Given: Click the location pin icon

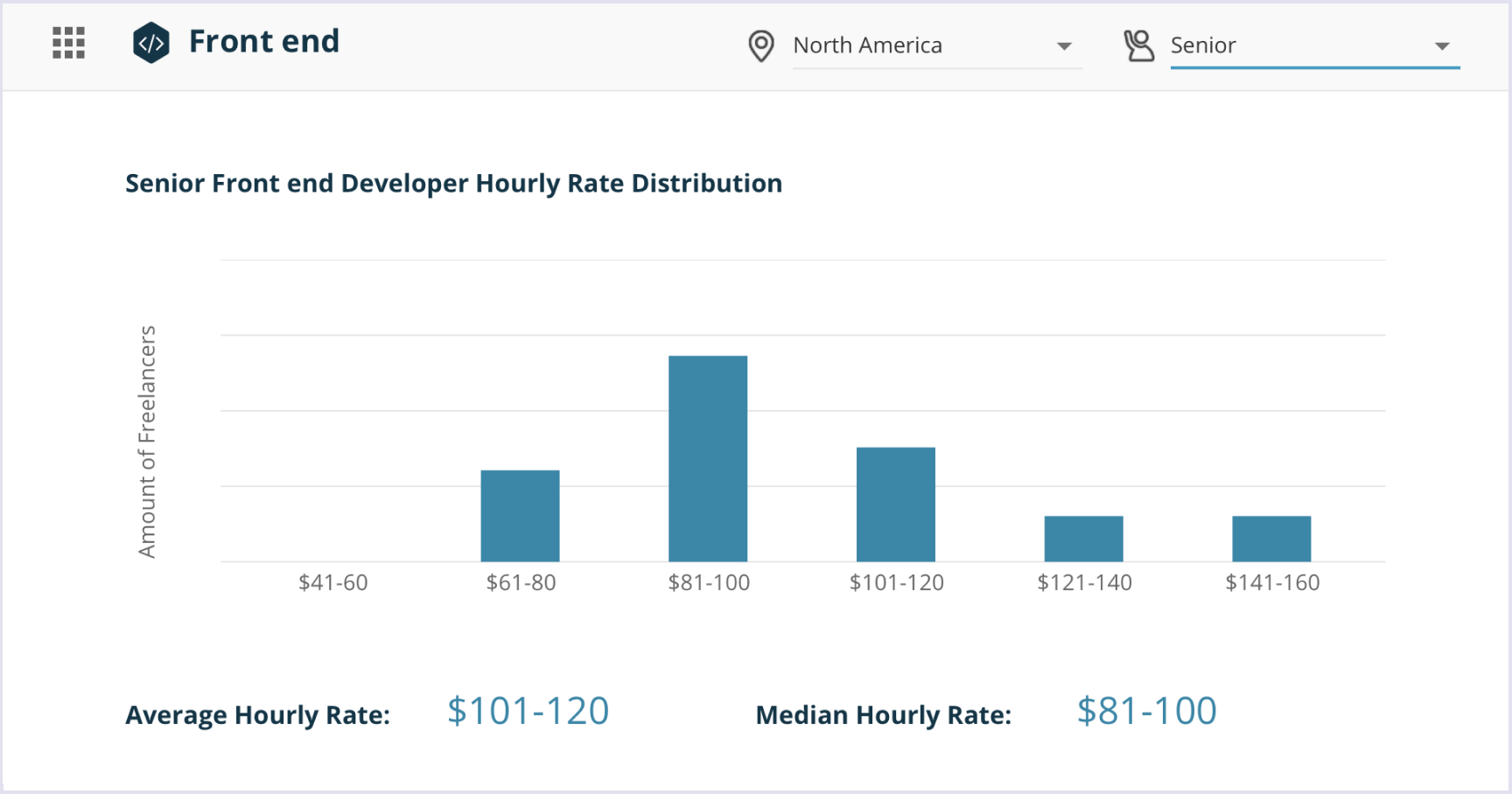Looking at the screenshot, I should click(x=760, y=45).
